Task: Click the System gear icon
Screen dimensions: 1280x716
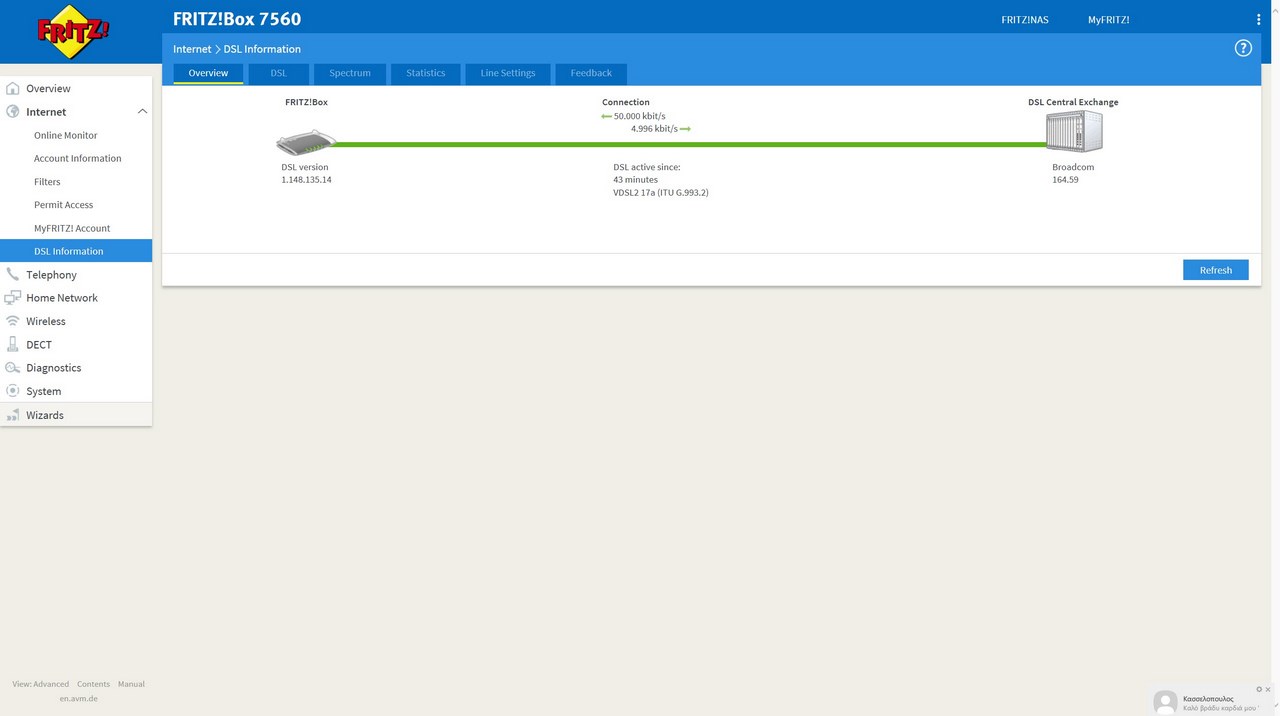Action: click(13, 391)
